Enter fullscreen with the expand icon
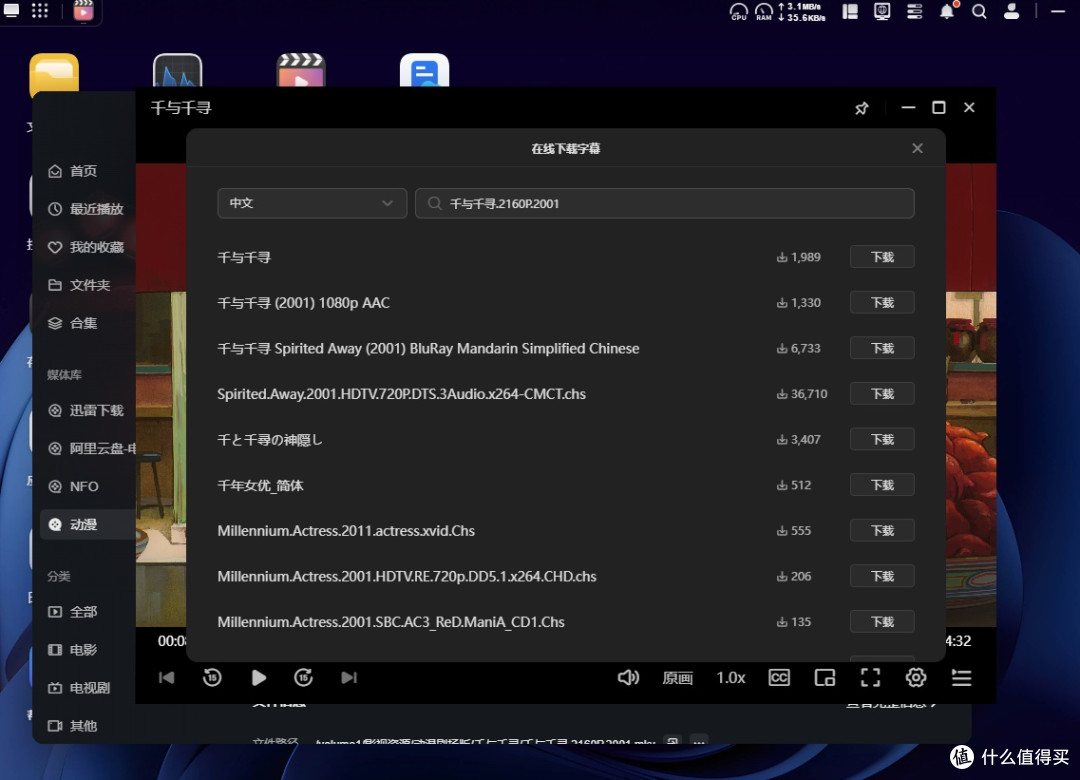The image size is (1080, 780). (870, 678)
